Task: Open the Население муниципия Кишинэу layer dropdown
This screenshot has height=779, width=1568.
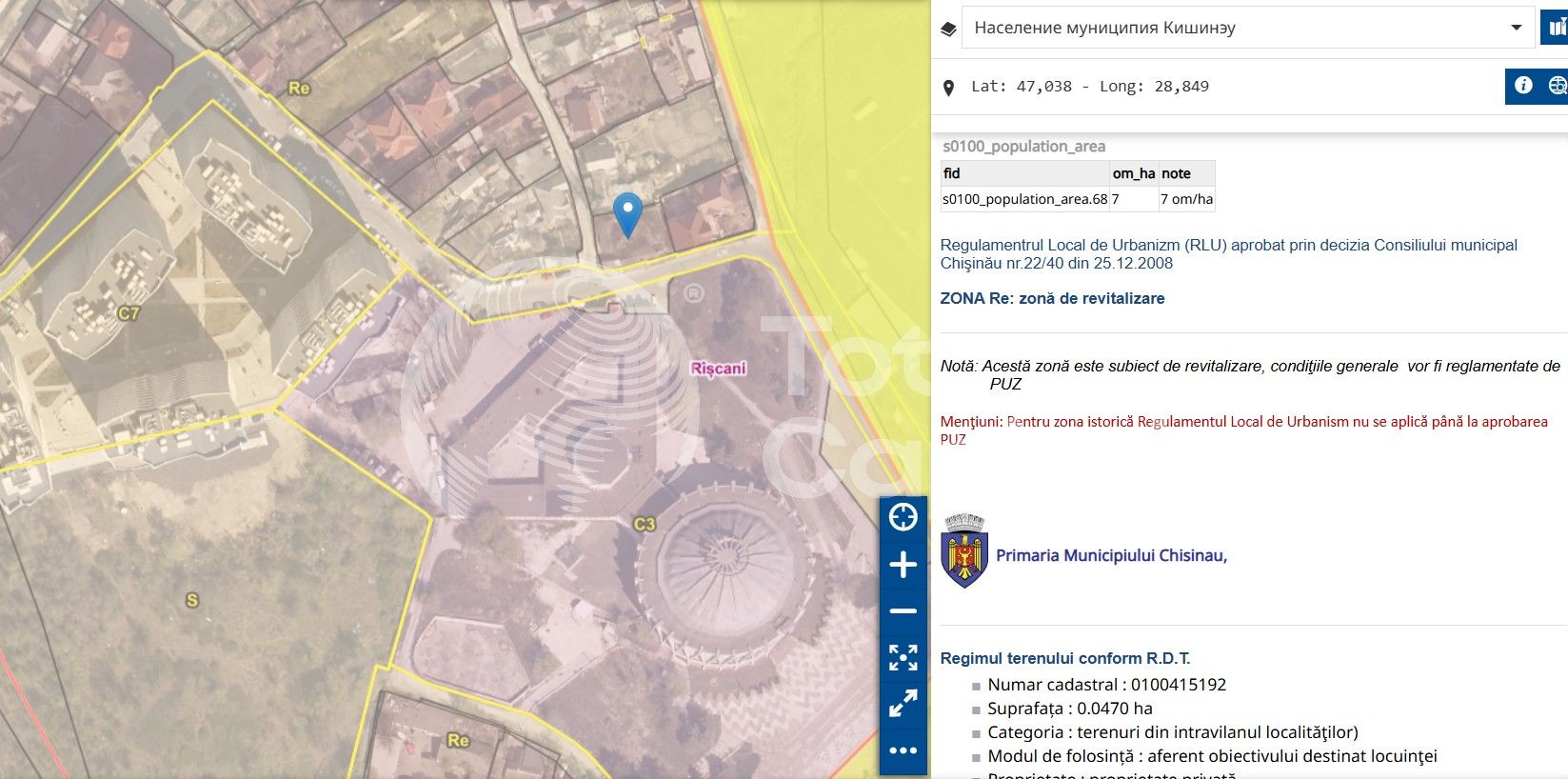Action: (1238, 28)
